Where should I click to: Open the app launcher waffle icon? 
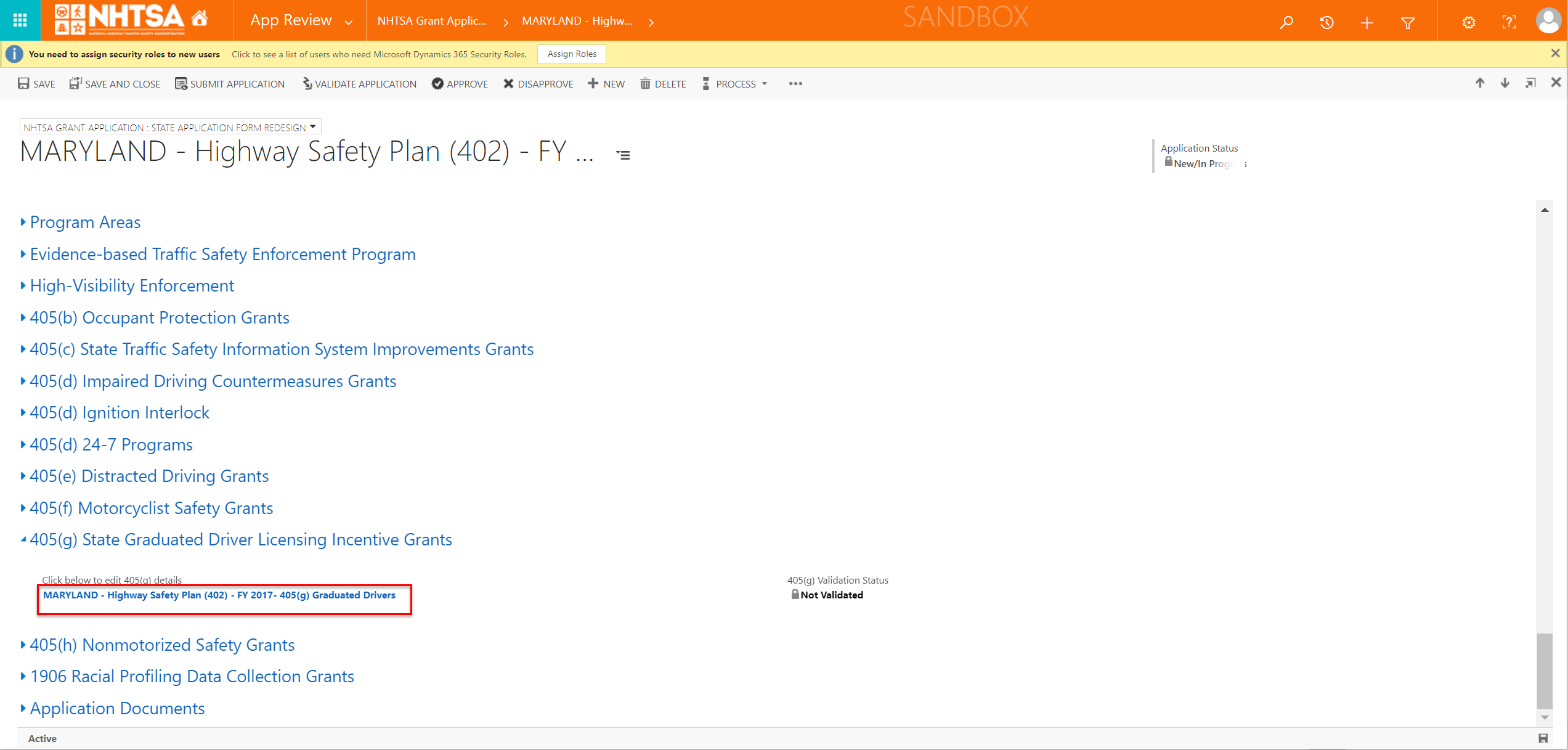point(20,20)
